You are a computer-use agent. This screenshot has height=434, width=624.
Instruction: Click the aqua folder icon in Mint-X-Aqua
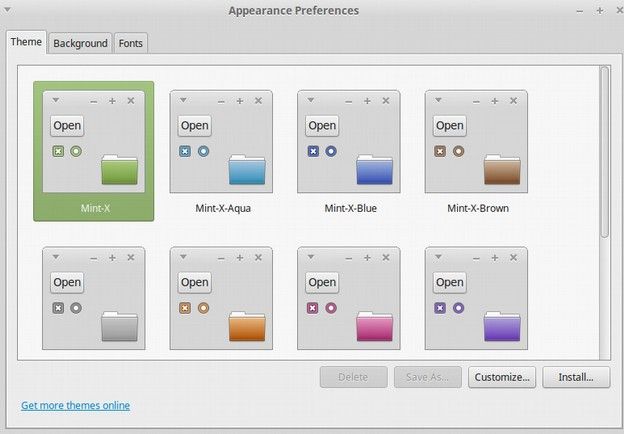point(247,170)
